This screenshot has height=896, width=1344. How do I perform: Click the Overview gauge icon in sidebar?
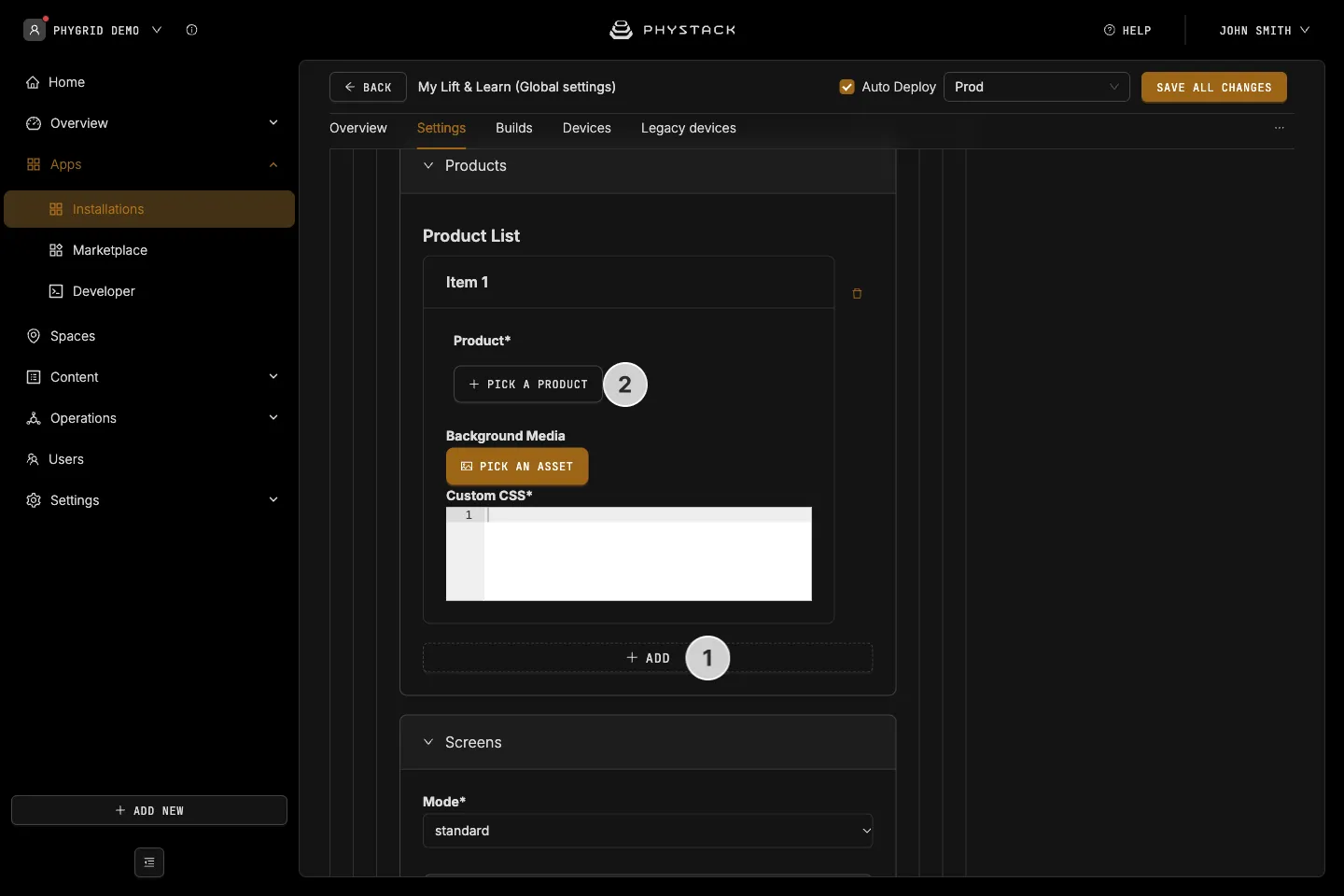(x=34, y=123)
